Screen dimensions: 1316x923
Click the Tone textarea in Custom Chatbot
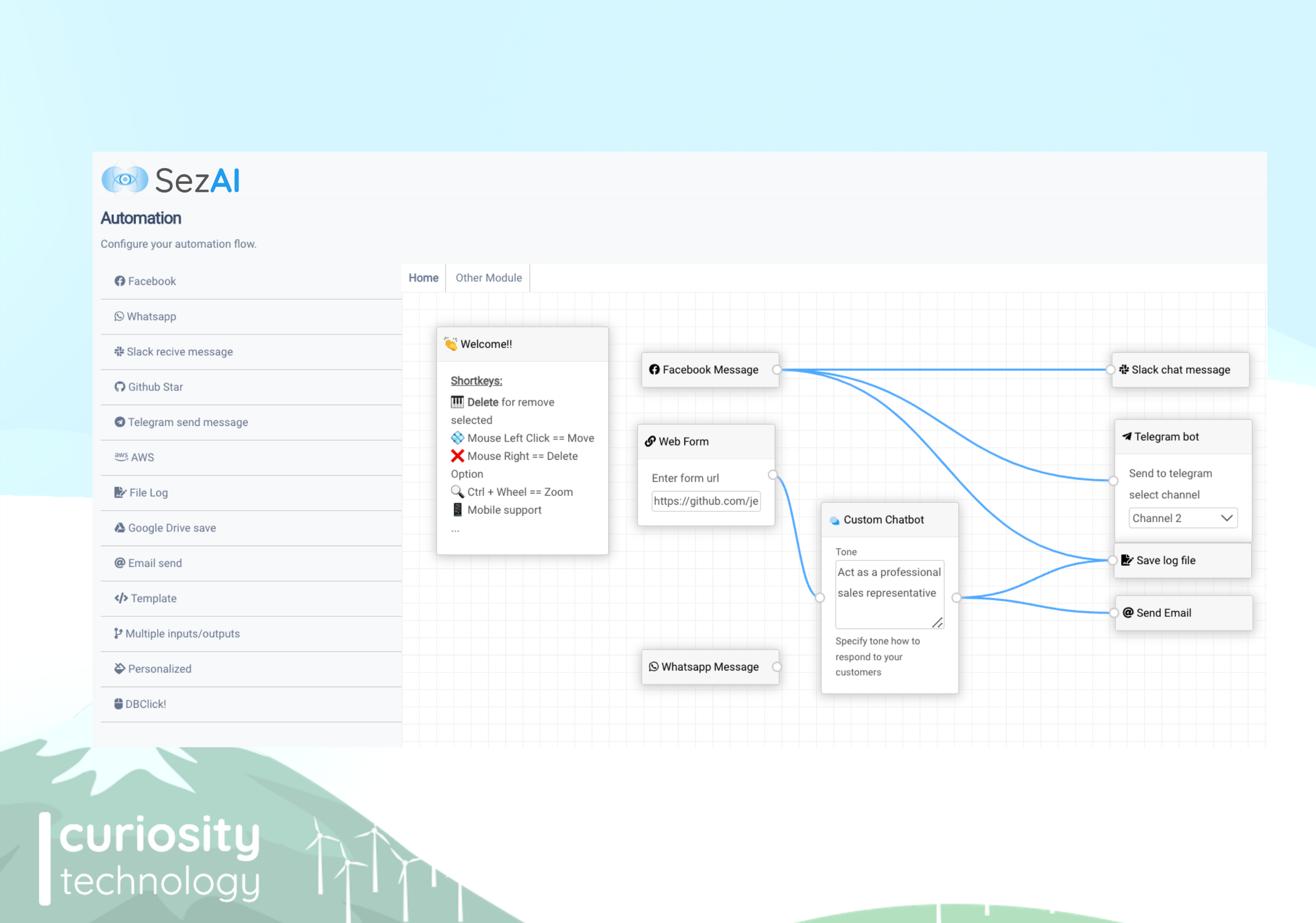[x=888, y=594]
